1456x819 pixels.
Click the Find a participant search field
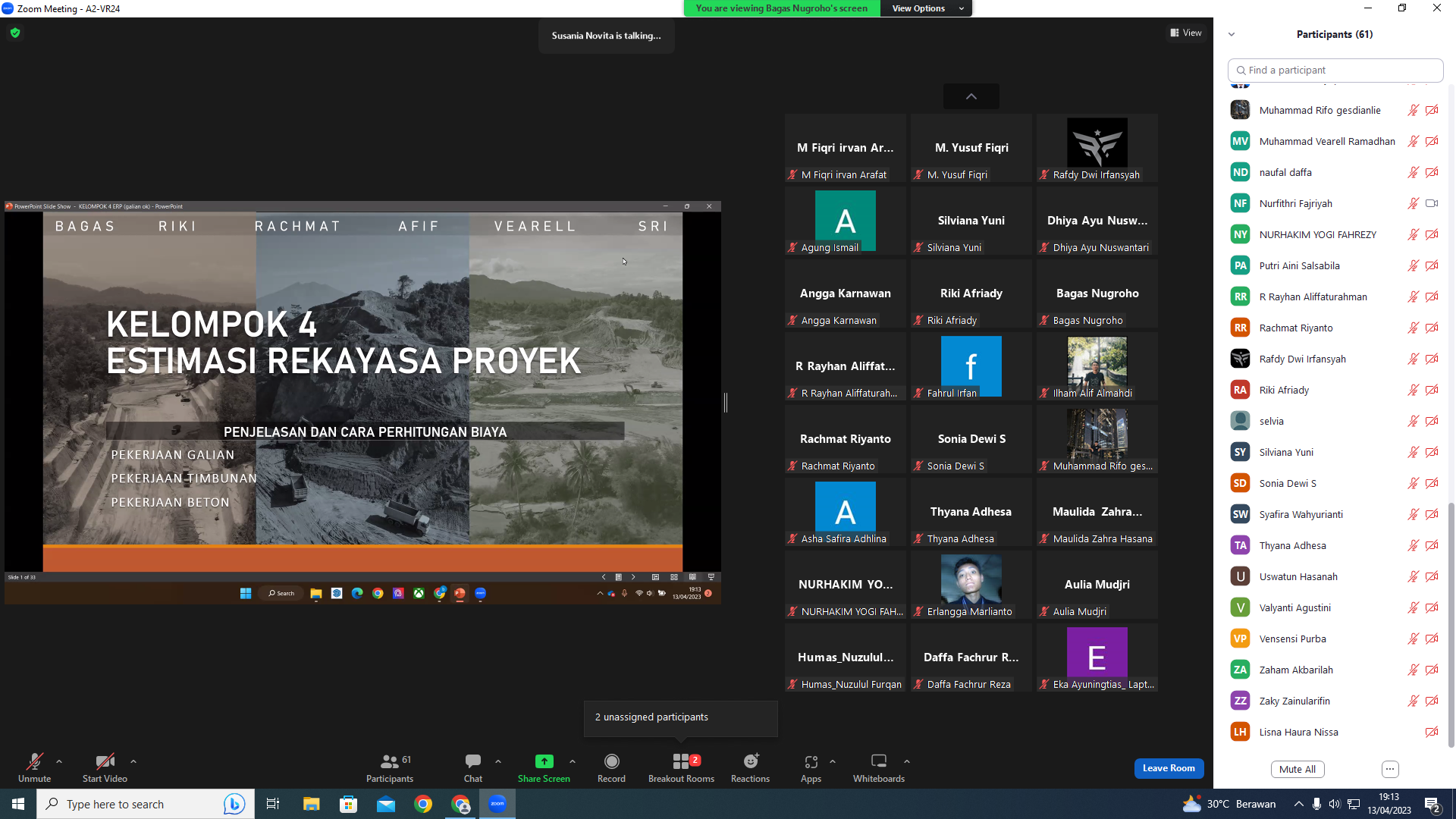(x=1335, y=70)
